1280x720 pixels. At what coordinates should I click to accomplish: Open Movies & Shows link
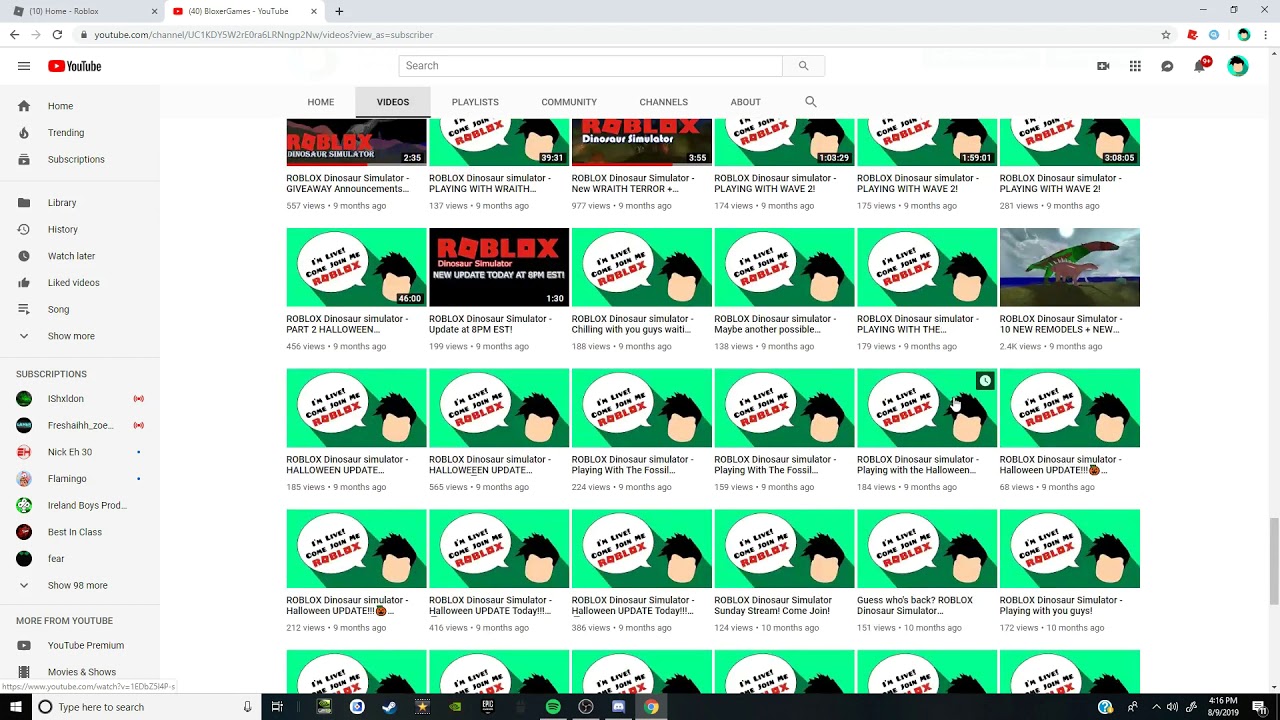(80, 672)
